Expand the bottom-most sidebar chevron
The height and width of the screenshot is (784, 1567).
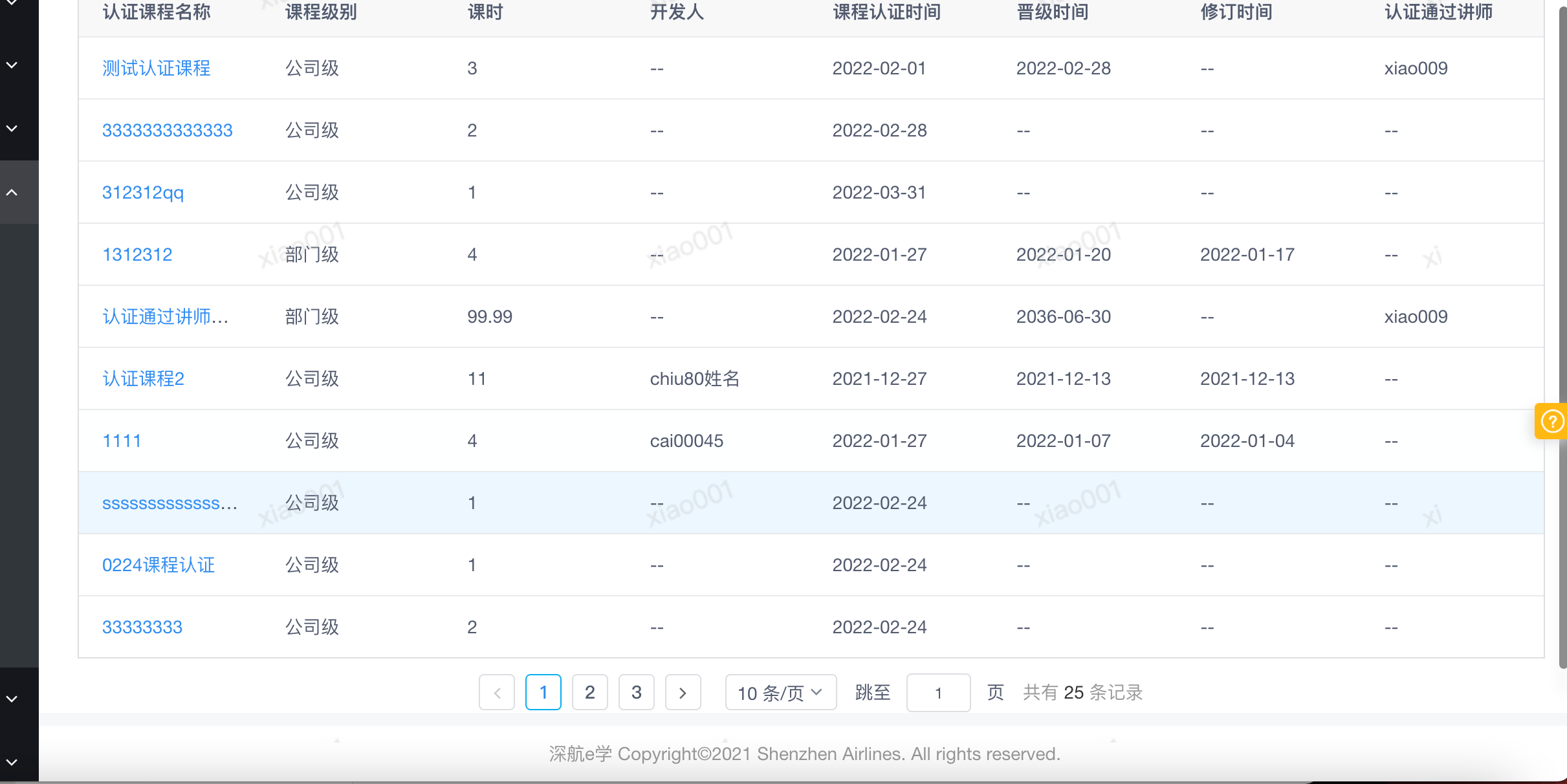click(12, 762)
